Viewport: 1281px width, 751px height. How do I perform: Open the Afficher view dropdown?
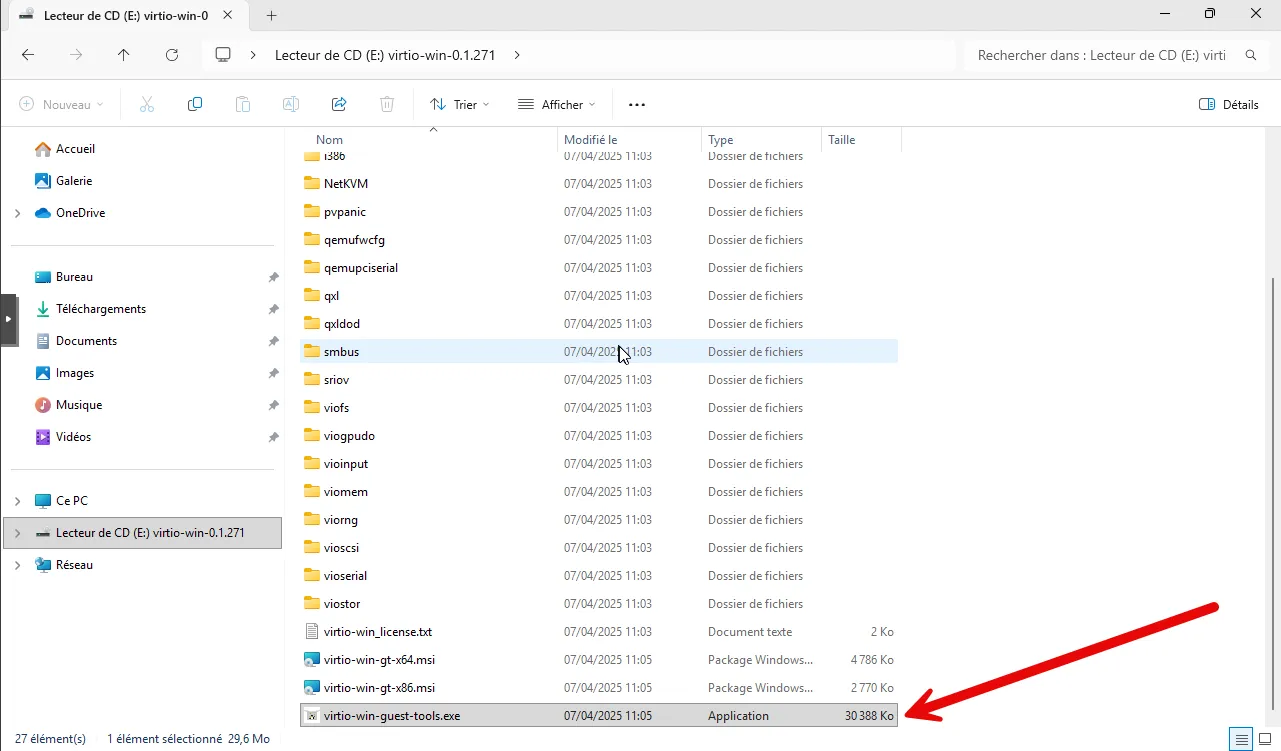556,104
